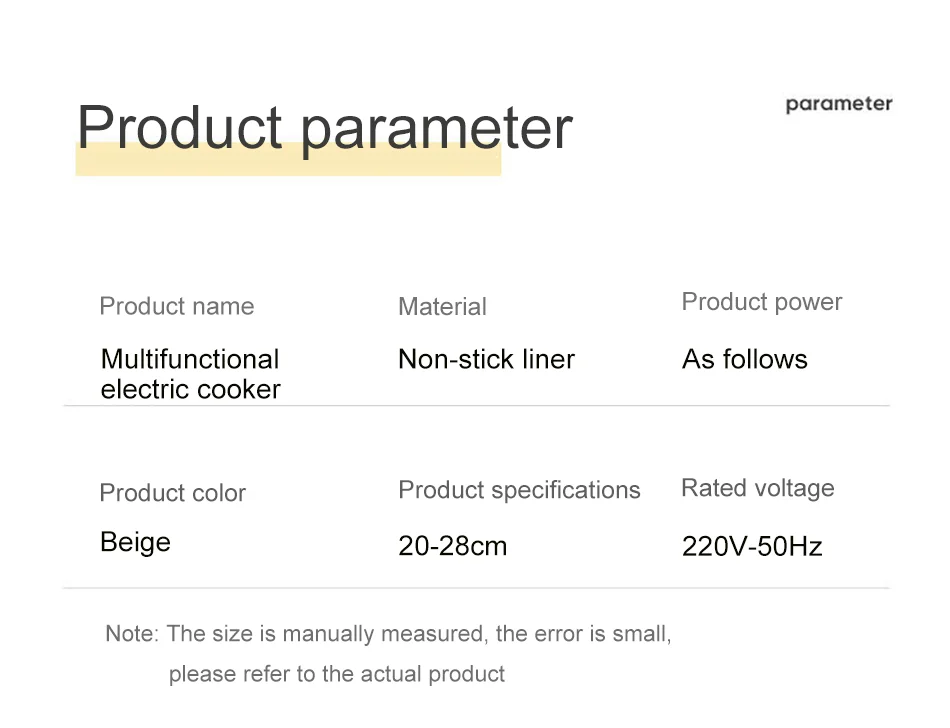Screen dimensions: 950x728
Task: Click the divider line below "Beige" row
Action: click(x=476, y=588)
